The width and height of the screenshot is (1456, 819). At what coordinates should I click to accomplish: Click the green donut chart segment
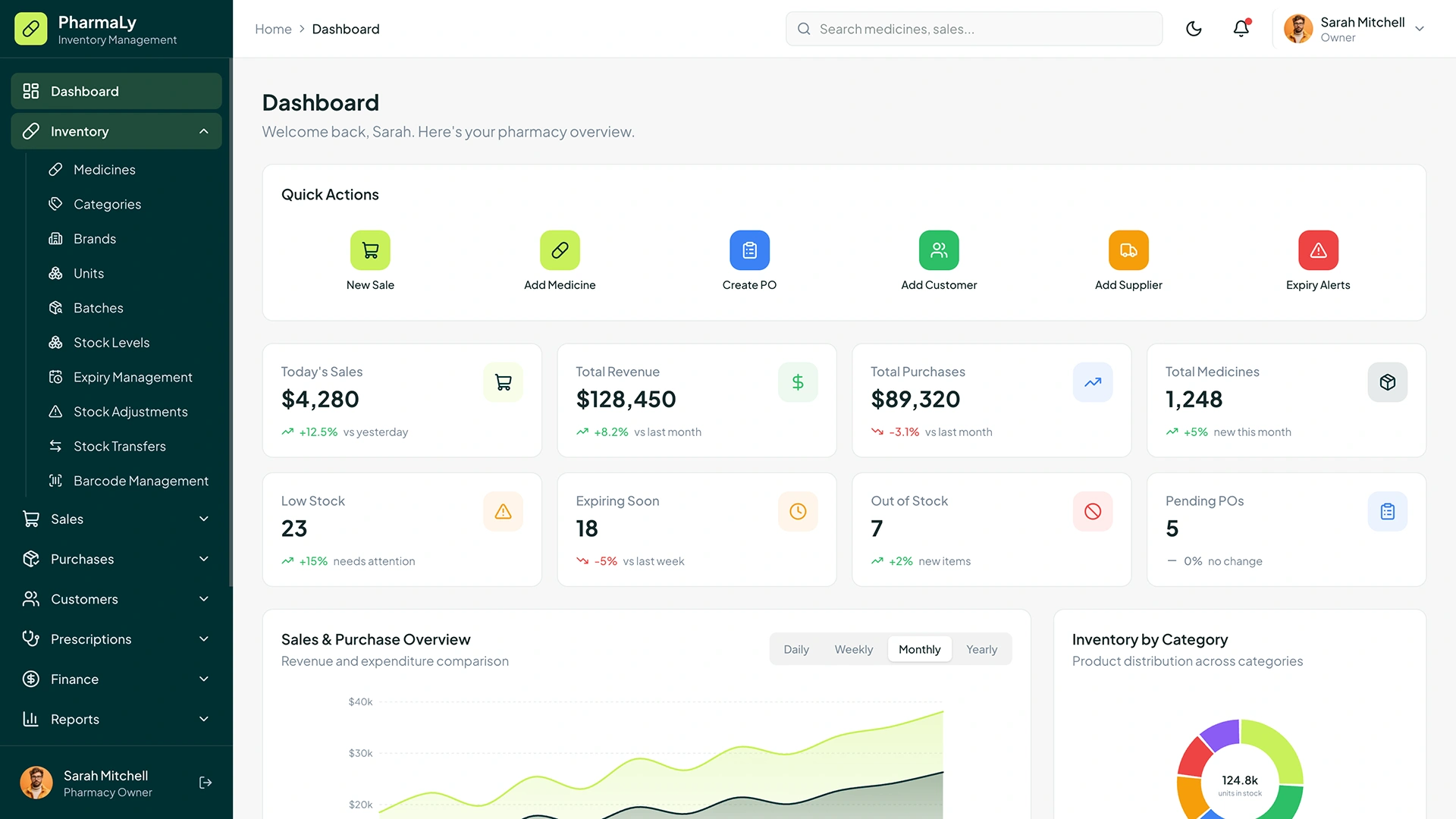(1286, 804)
